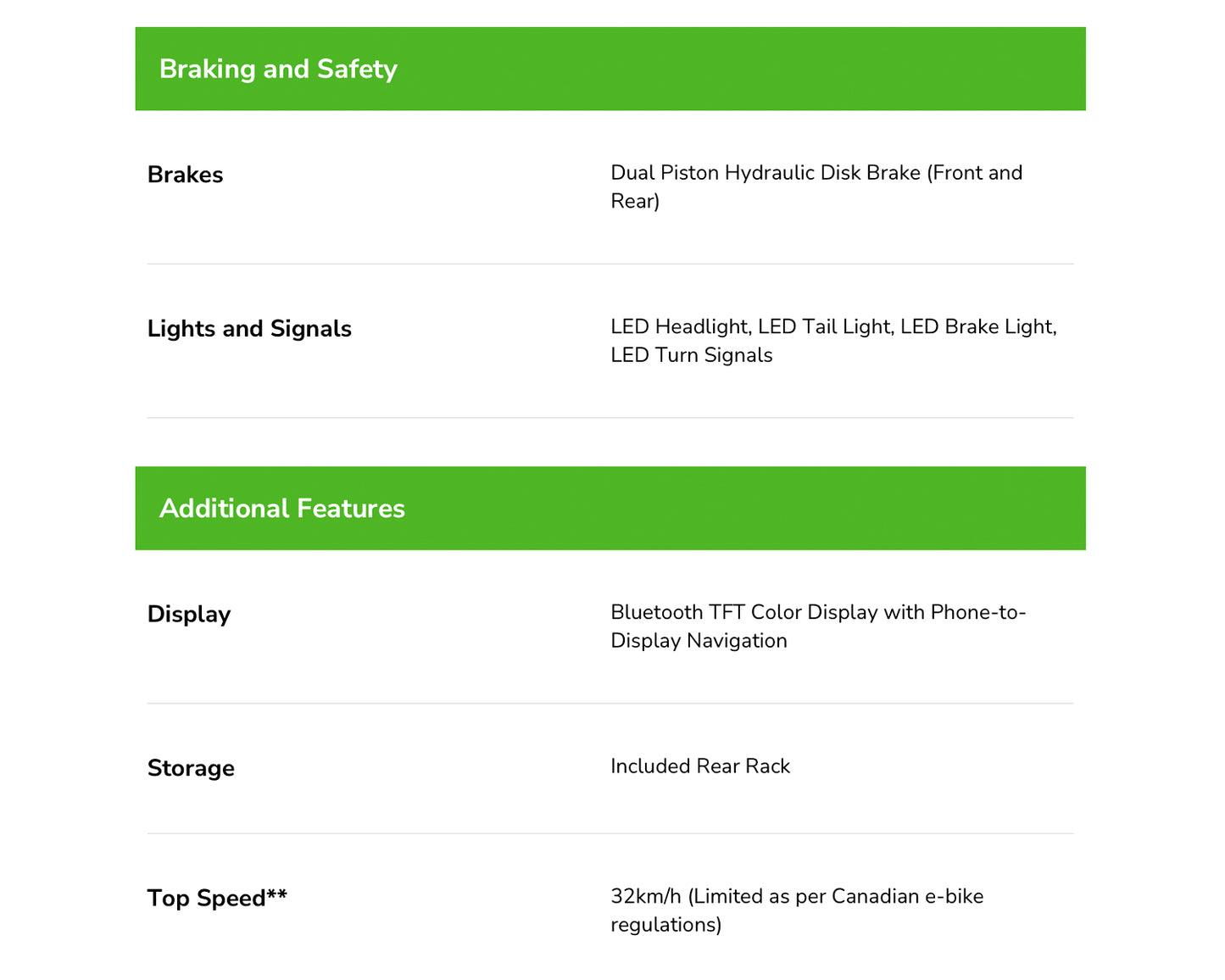Click the Display Navigation text line
Viewport: 1225px width, 980px height.
(x=699, y=641)
